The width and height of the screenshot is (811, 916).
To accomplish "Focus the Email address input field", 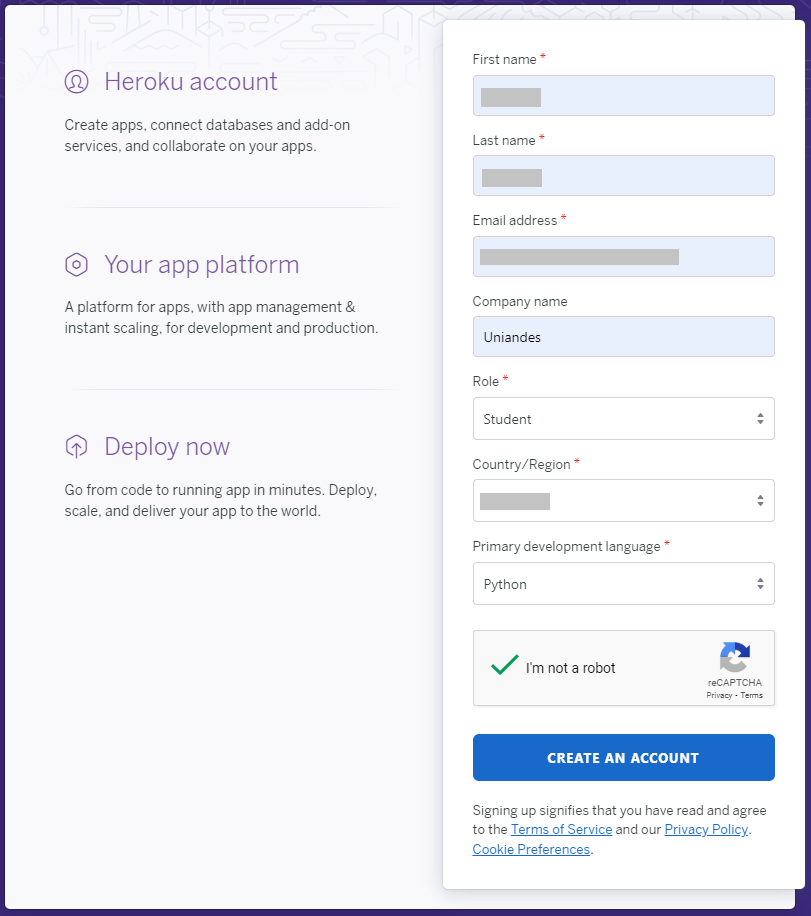I will point(623,256).
